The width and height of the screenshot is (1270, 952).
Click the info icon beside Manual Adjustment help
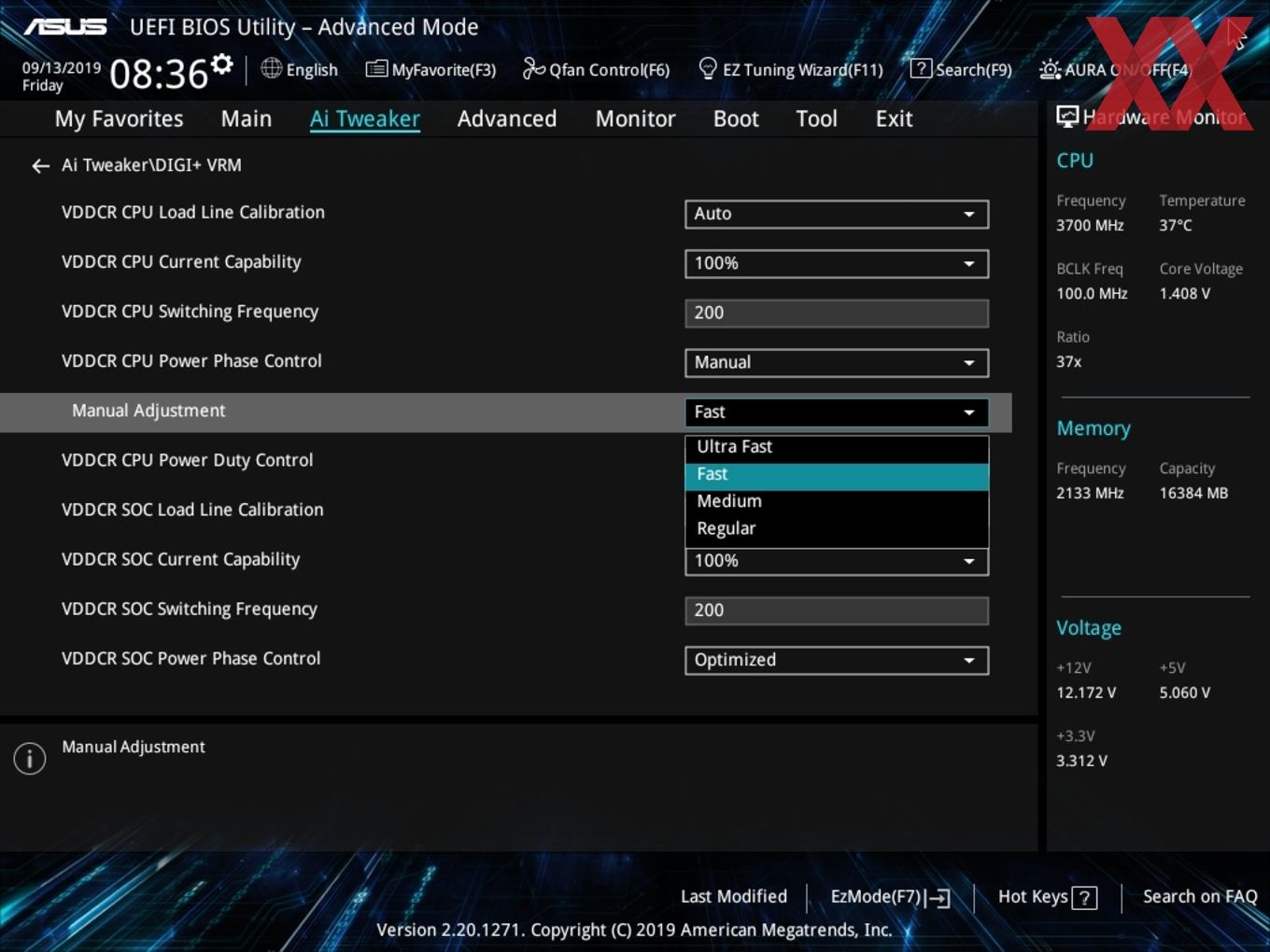[x=30, y=759]
